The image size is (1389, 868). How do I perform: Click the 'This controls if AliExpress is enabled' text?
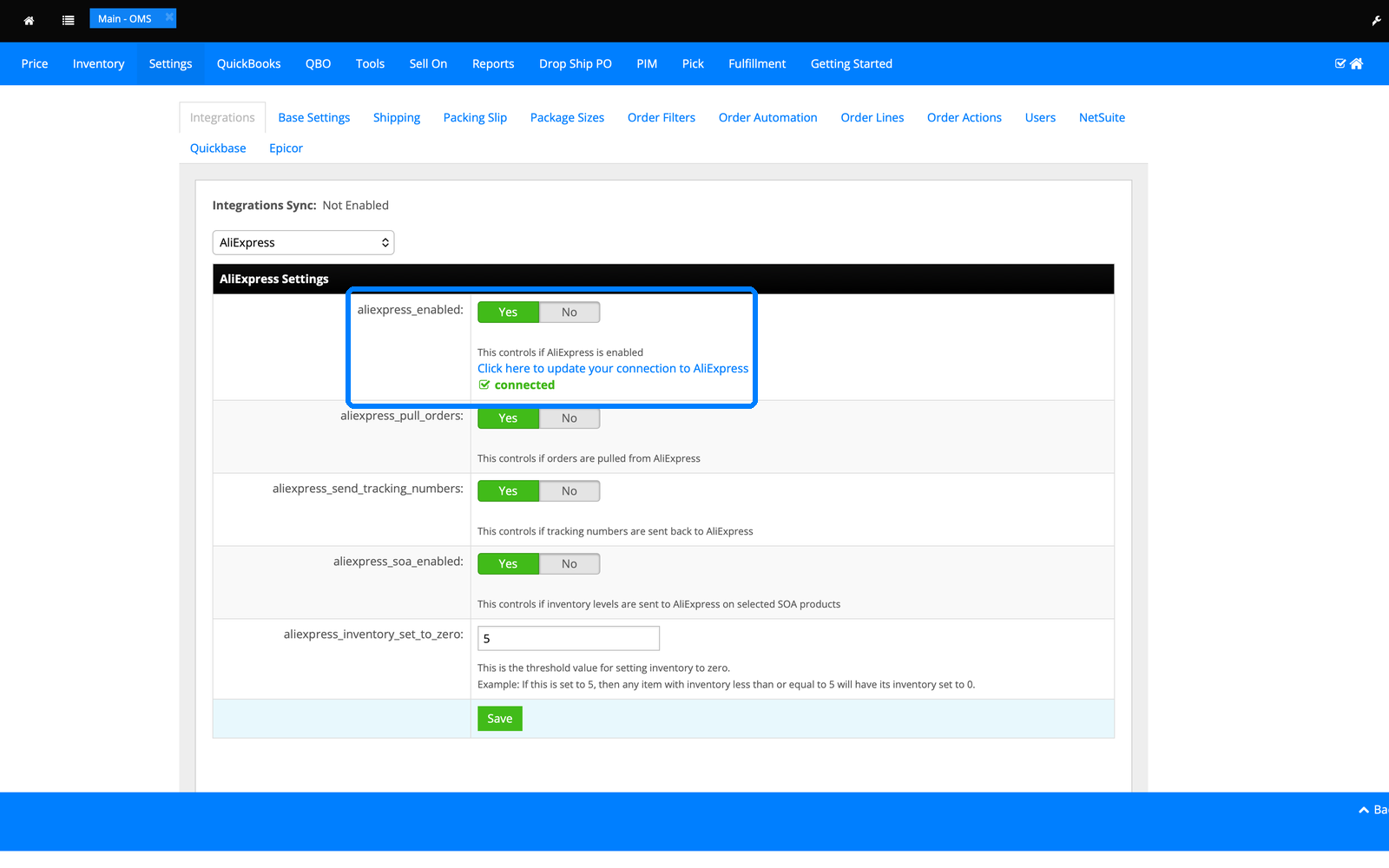coord(560,352)
